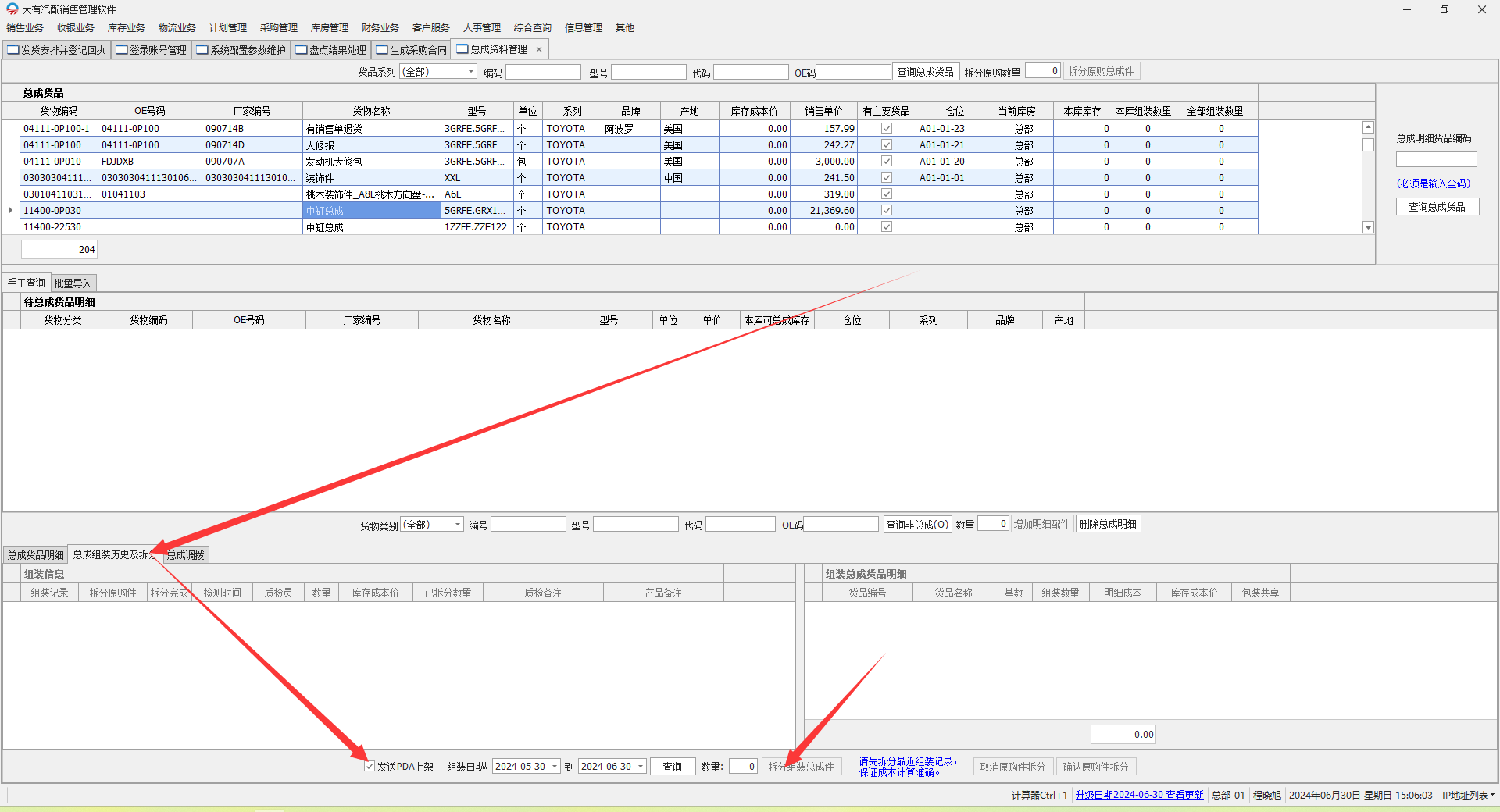Image resolution: width=1500 pixels, height=812 pixels.
Task: Open the 信息管理 menu
Action: (584, 28)
